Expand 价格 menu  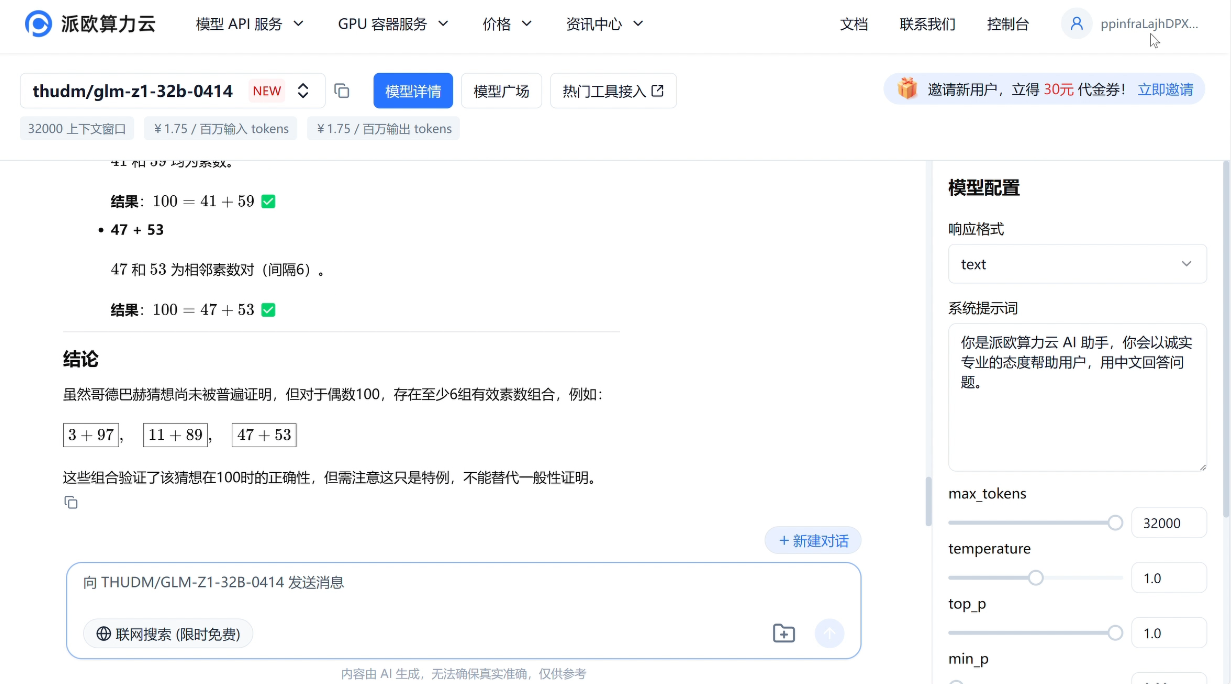(x=507, y=24)
